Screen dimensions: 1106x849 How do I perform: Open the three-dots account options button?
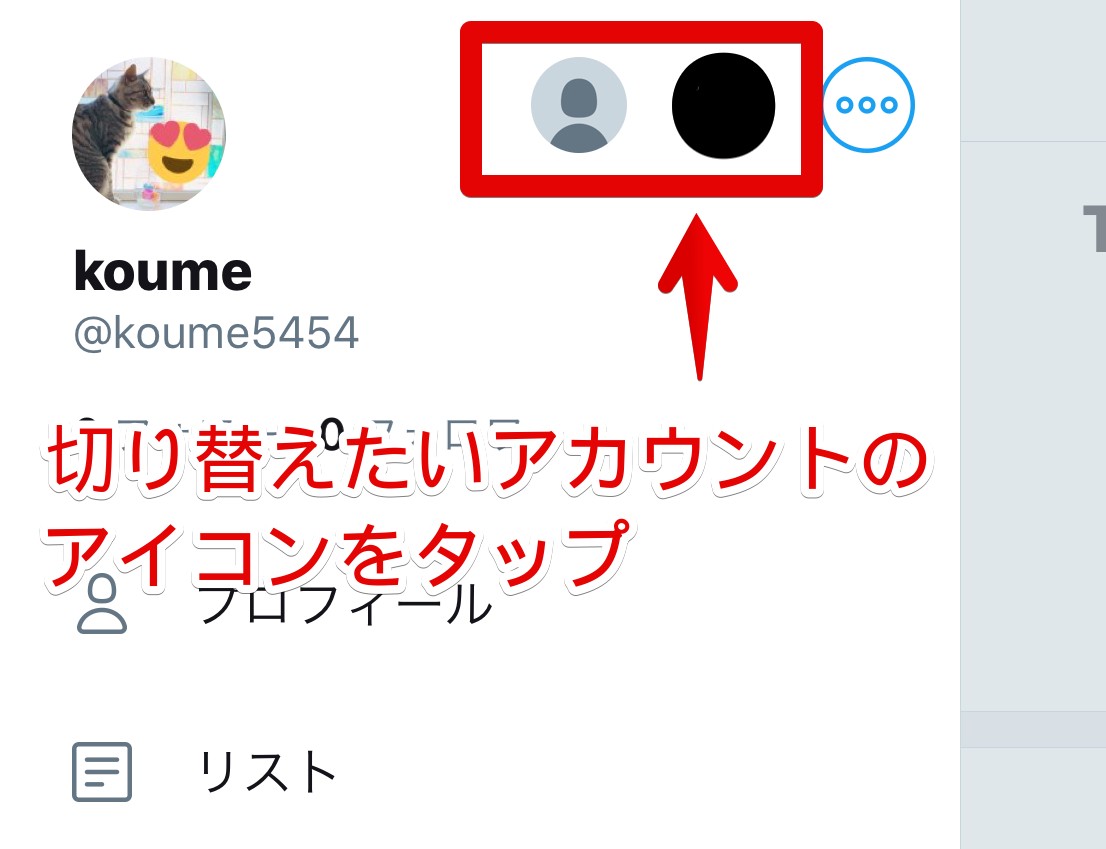[x=867, y=104]
